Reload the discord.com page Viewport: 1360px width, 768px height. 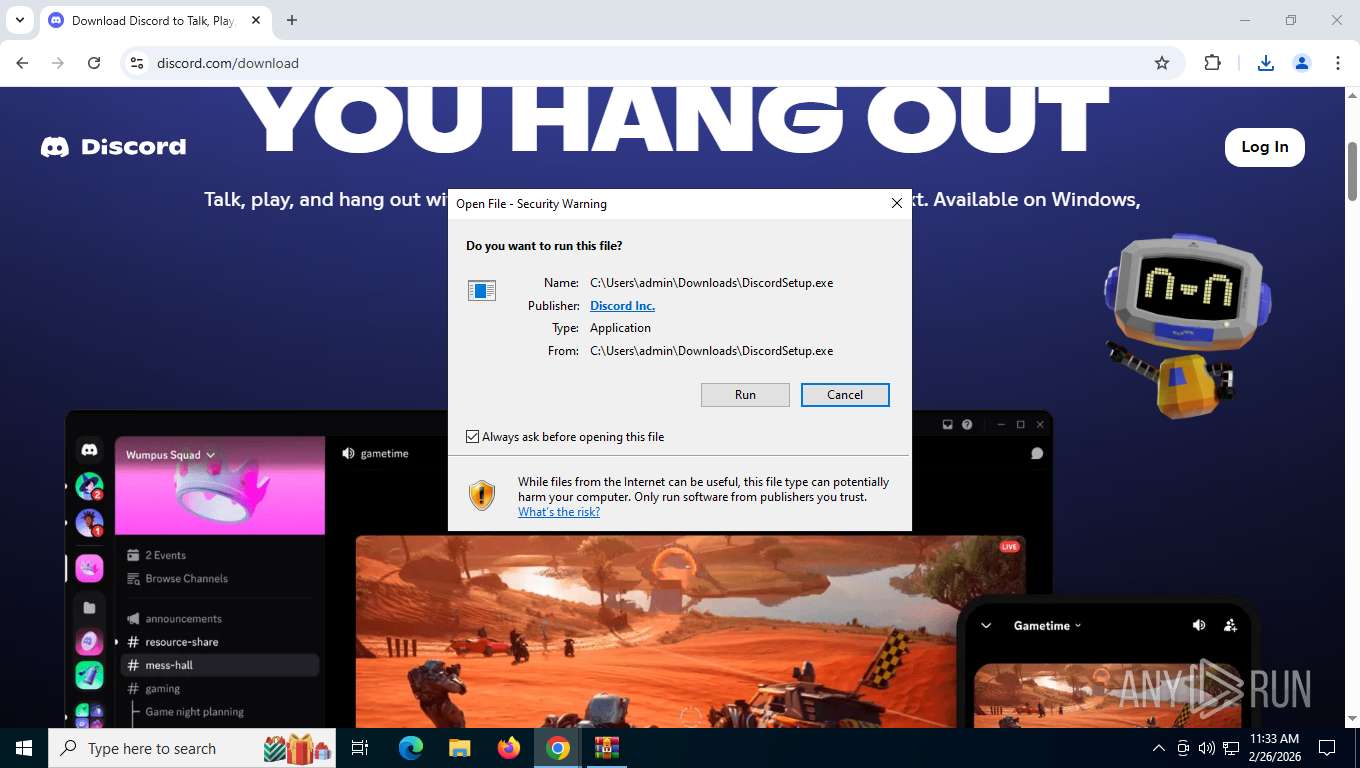pos(94,63)
